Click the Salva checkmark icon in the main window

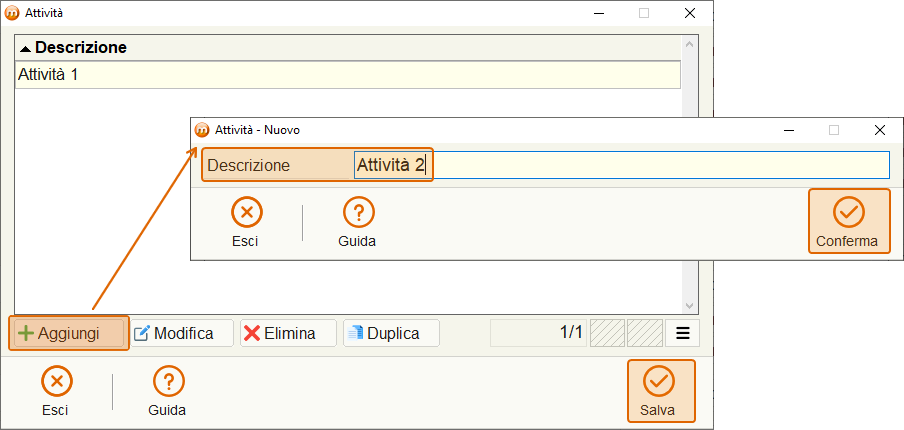click(x=658, y=382)
